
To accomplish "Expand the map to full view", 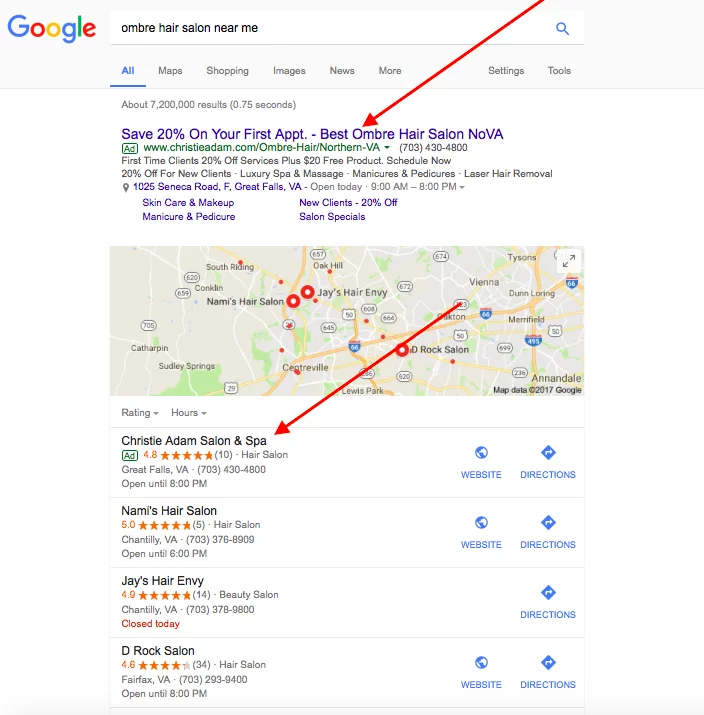I will pos(569,261).
